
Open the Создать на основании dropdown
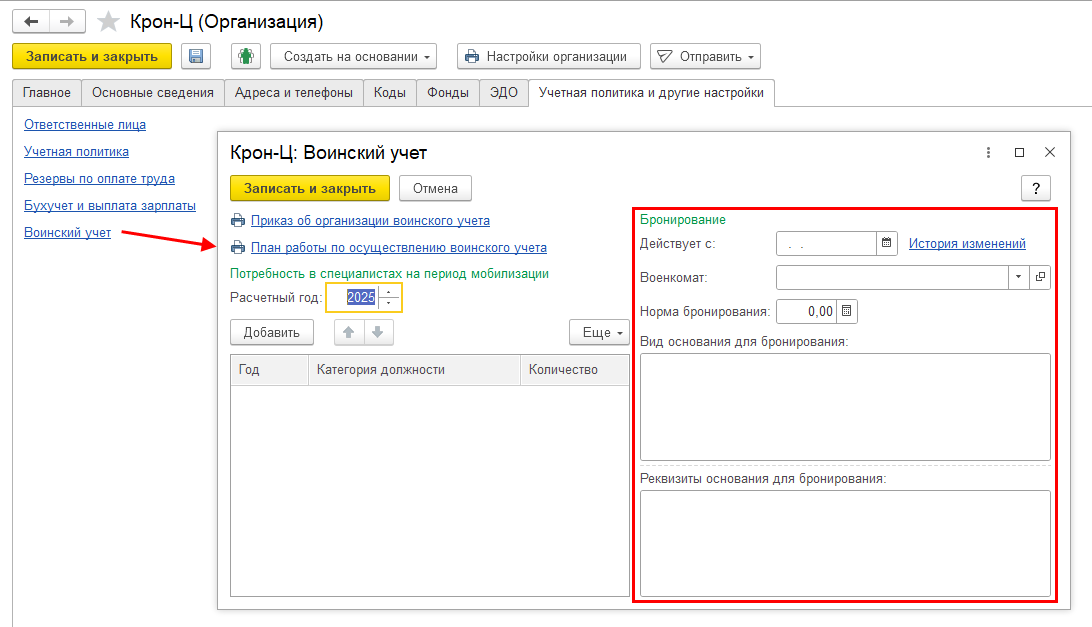(x=354, y=56)
